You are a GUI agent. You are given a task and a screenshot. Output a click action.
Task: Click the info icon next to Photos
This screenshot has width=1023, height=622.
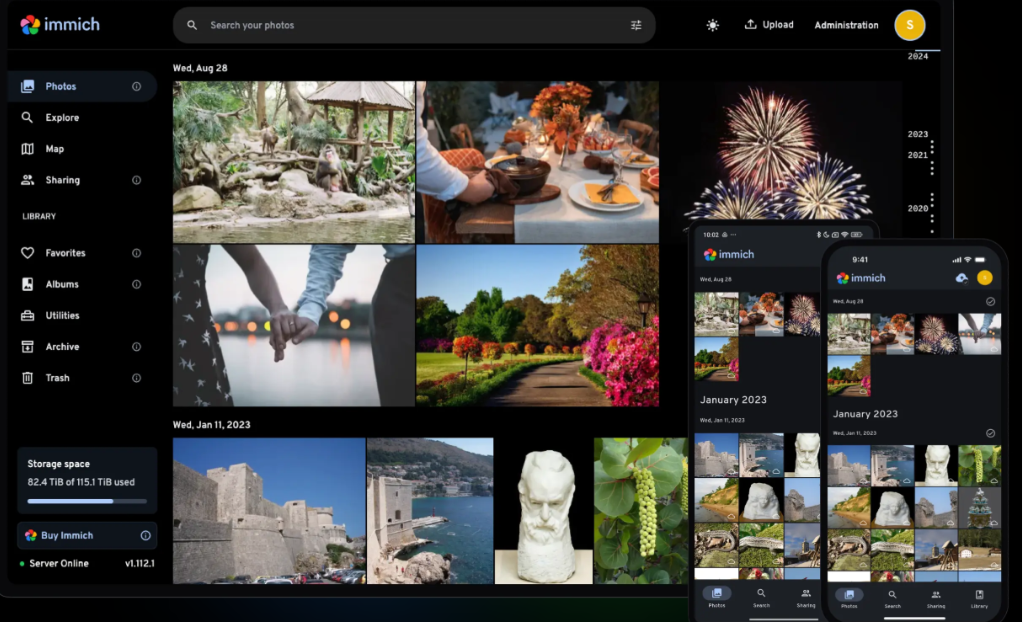136,86
